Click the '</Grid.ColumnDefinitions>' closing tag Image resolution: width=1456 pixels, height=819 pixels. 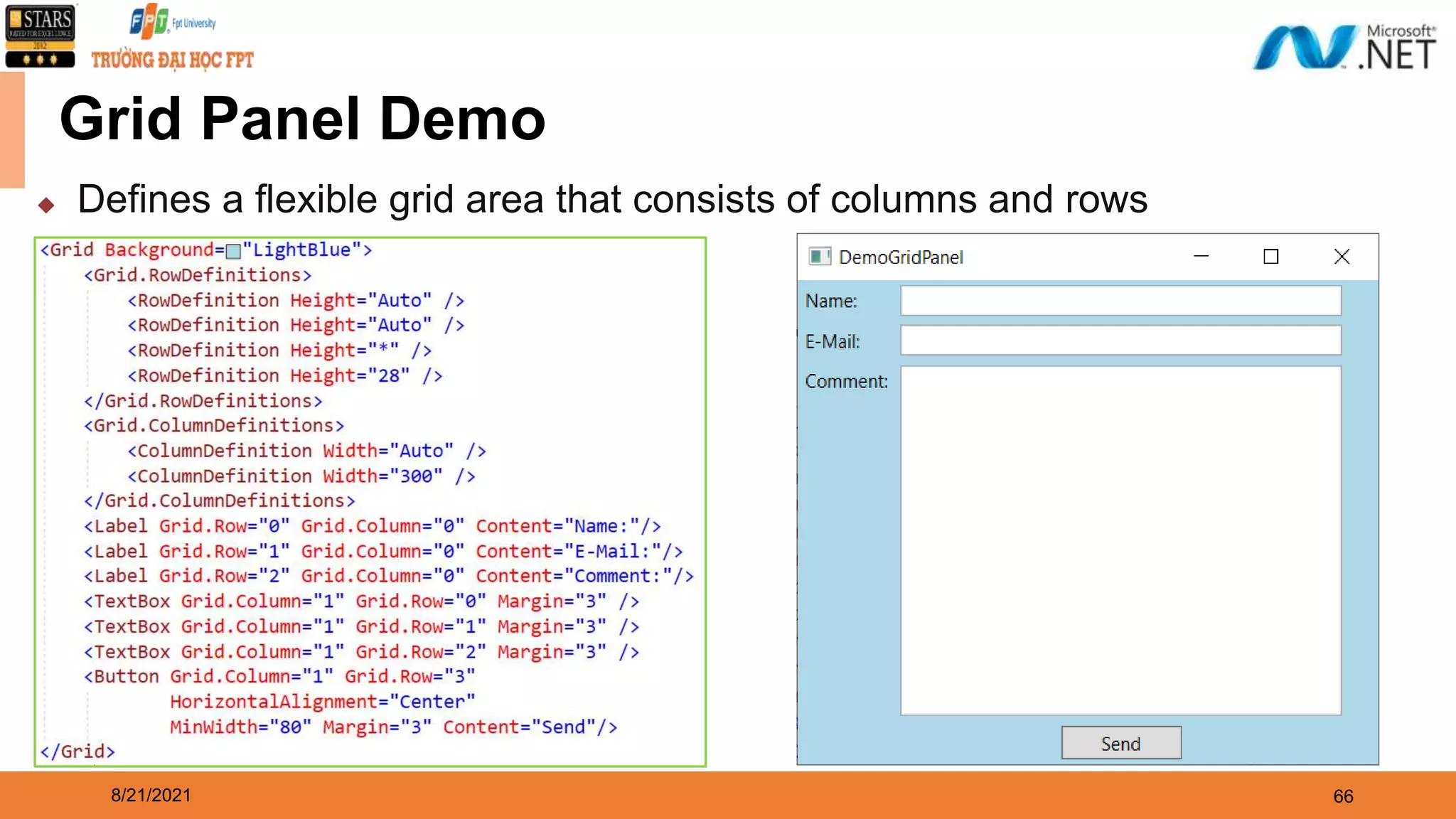click(220, 500)
